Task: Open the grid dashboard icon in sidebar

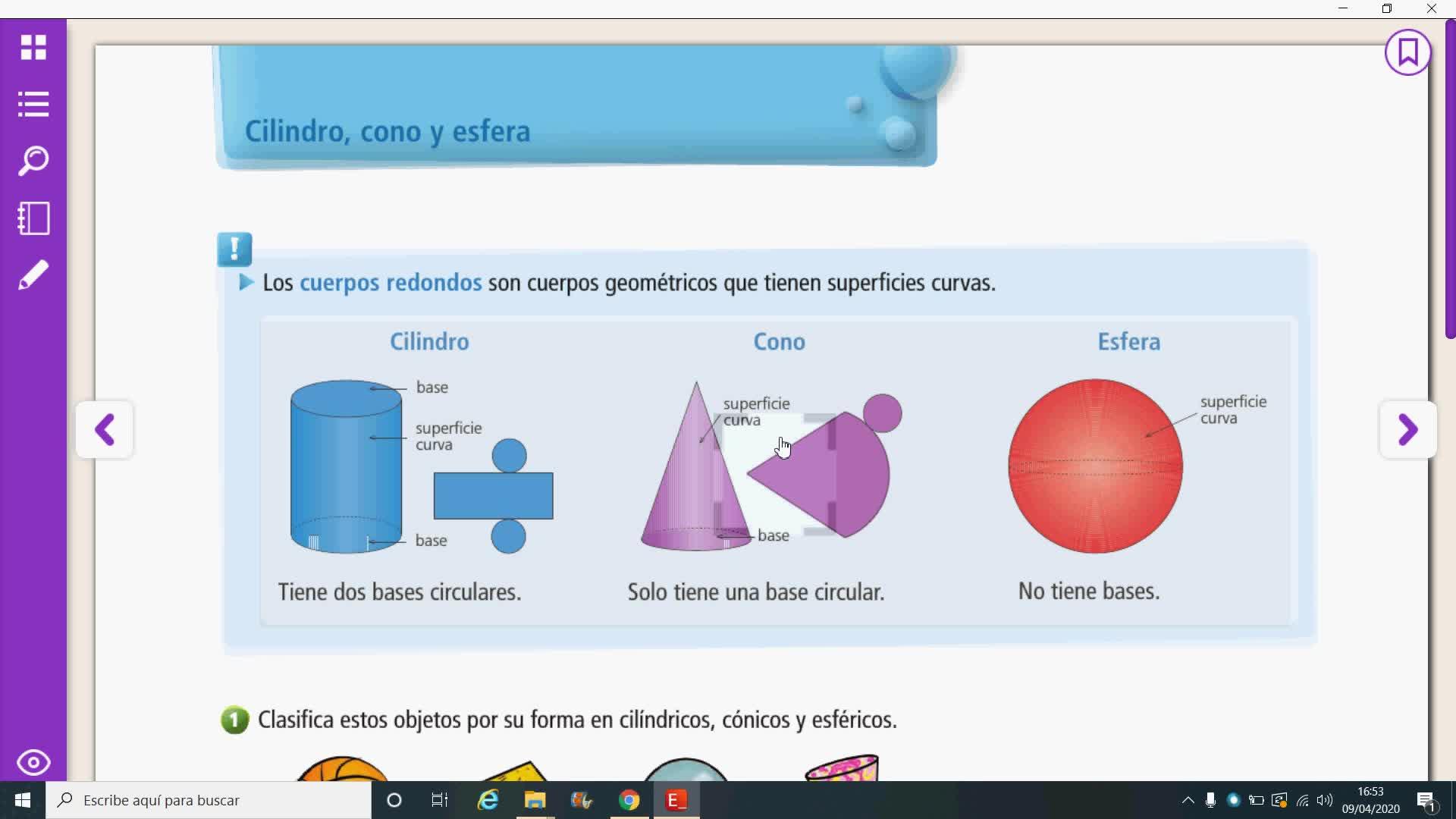Action: 33,47
